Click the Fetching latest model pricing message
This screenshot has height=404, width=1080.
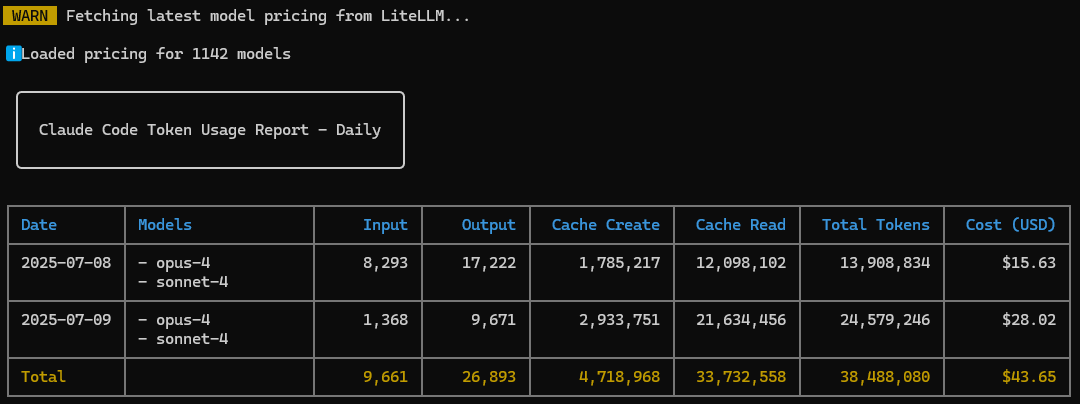click(x=268, y=16)
